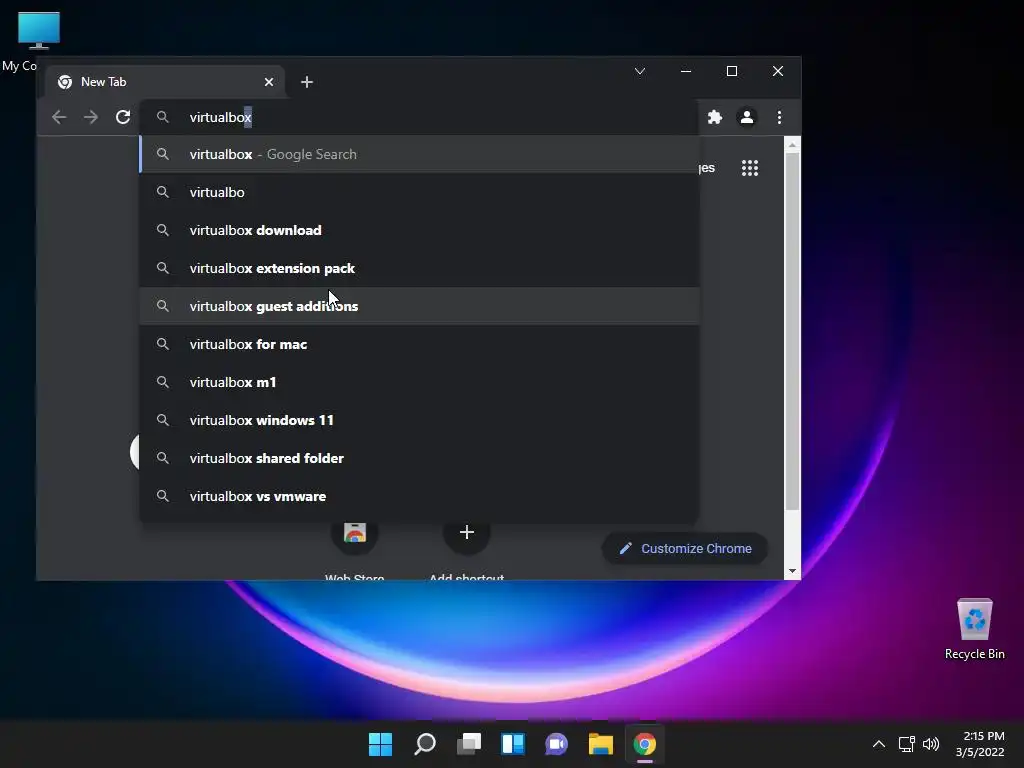
Task: Close the New Tab tab
Action: [x=269, y=82]
